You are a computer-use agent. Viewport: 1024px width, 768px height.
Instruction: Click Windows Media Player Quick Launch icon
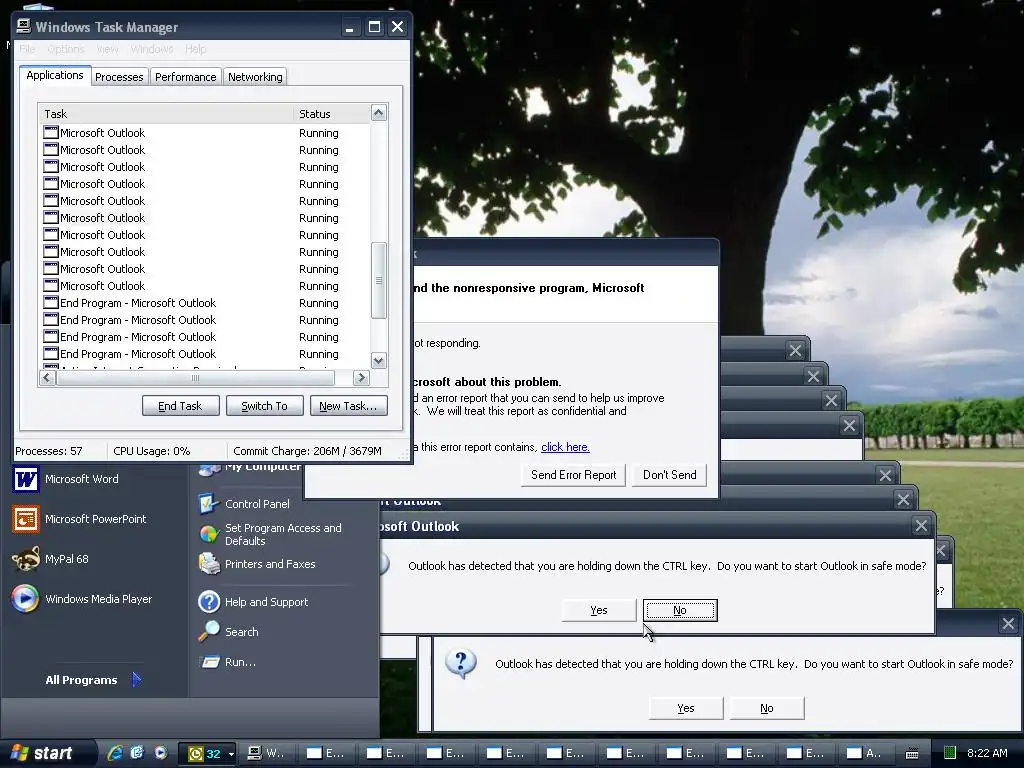tap(161, 753)
